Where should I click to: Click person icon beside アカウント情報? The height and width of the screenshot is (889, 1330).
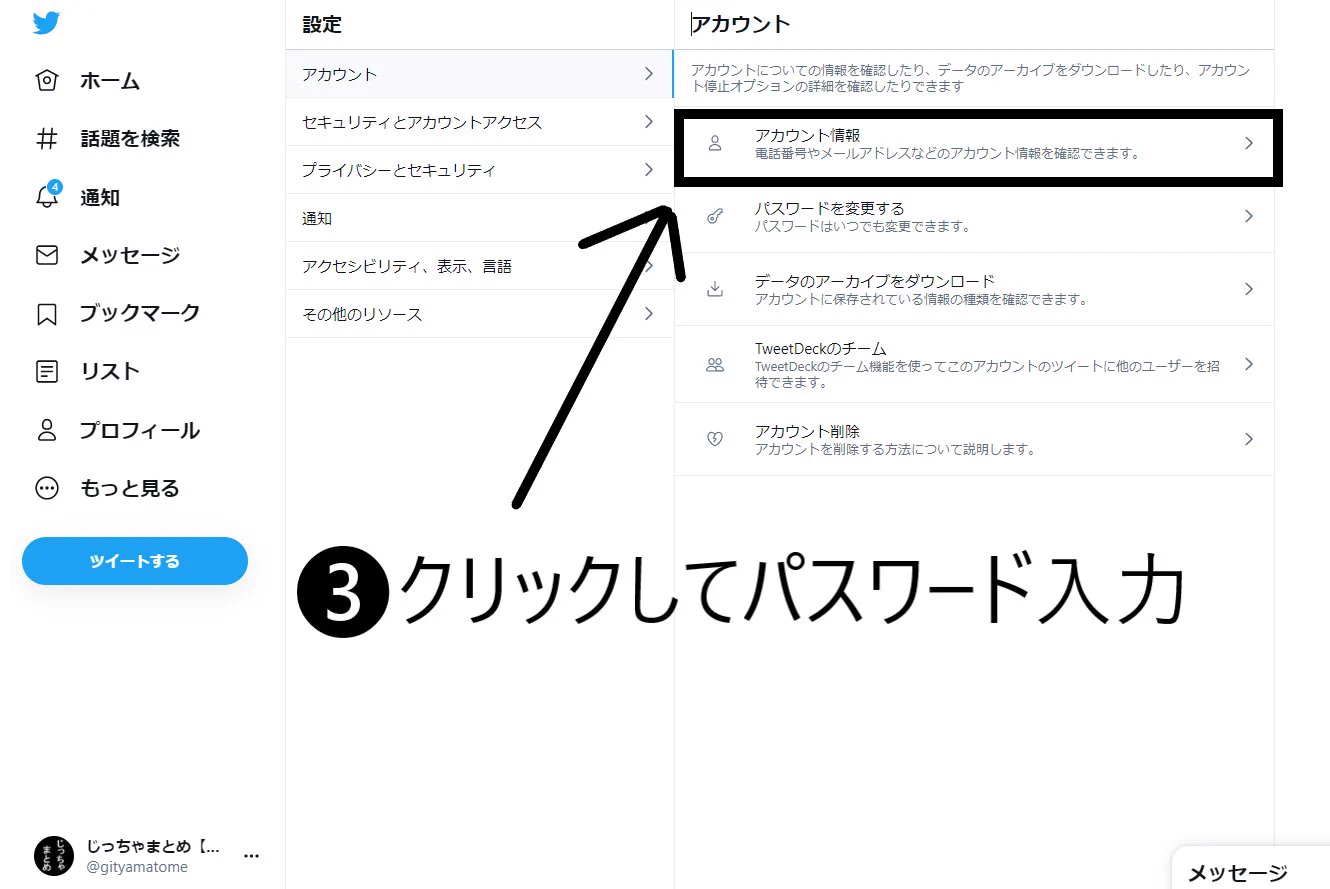(x=715, y=144)
